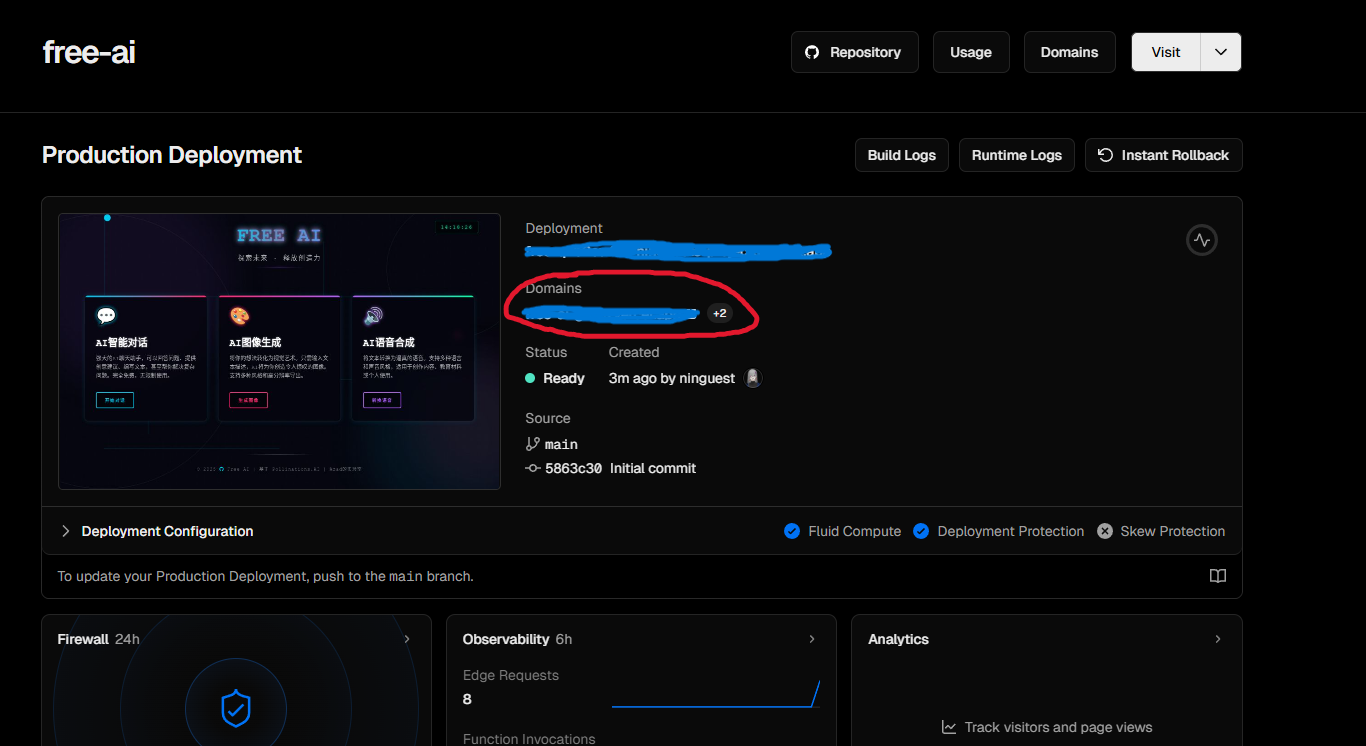This screenshot has width=1366, height=746.
Task: Click the Fluid Compute status item
Action: coord(842,531)
